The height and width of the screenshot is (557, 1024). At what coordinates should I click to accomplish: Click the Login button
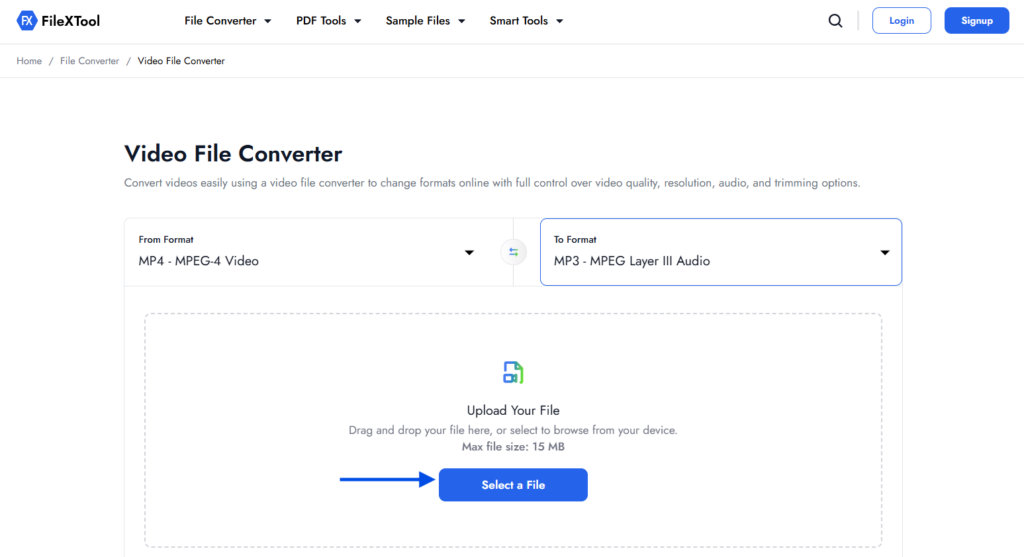click(901, 21)
